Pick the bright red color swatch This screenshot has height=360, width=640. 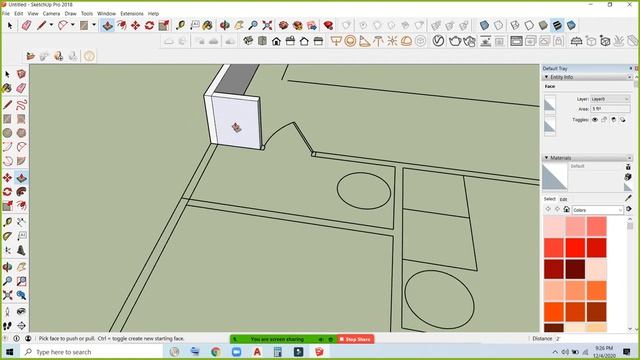point(575,248)
